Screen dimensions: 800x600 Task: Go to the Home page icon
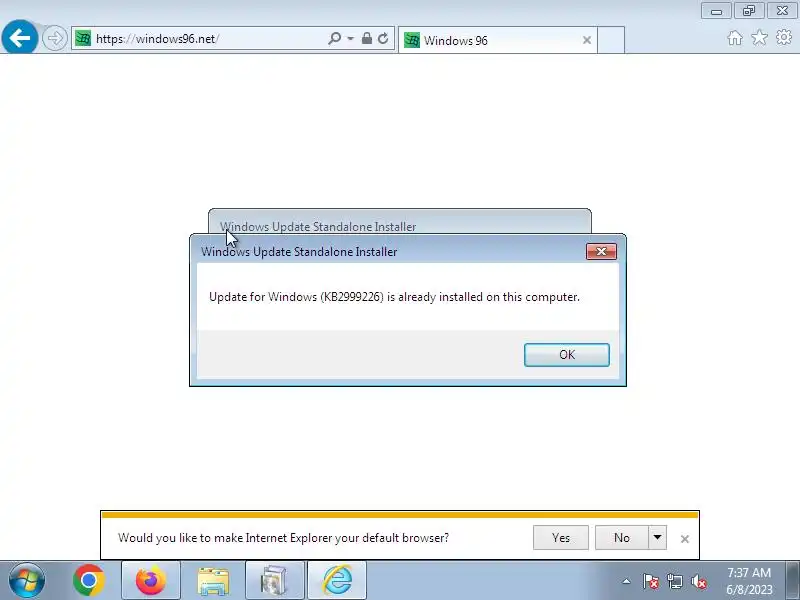[x=735, y=38]
